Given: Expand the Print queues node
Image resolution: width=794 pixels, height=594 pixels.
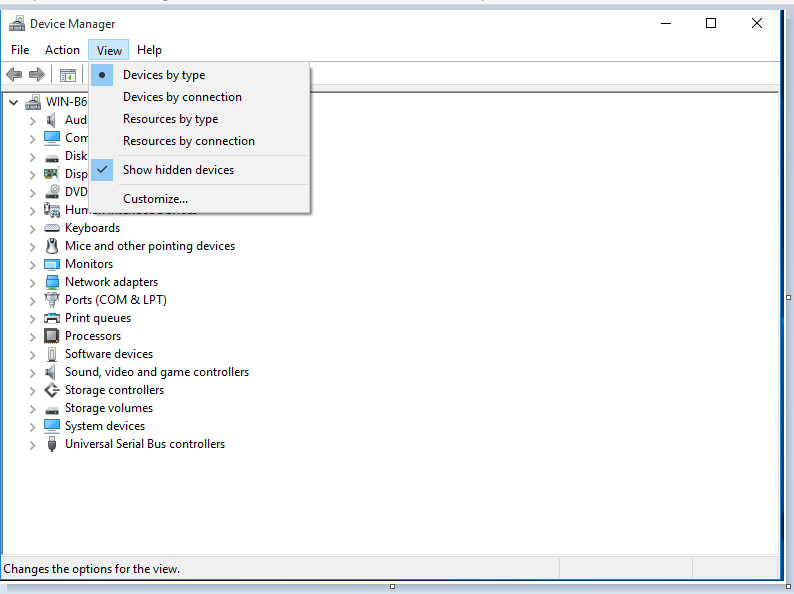Looking at the screenshot, I should tap(32, 319).
